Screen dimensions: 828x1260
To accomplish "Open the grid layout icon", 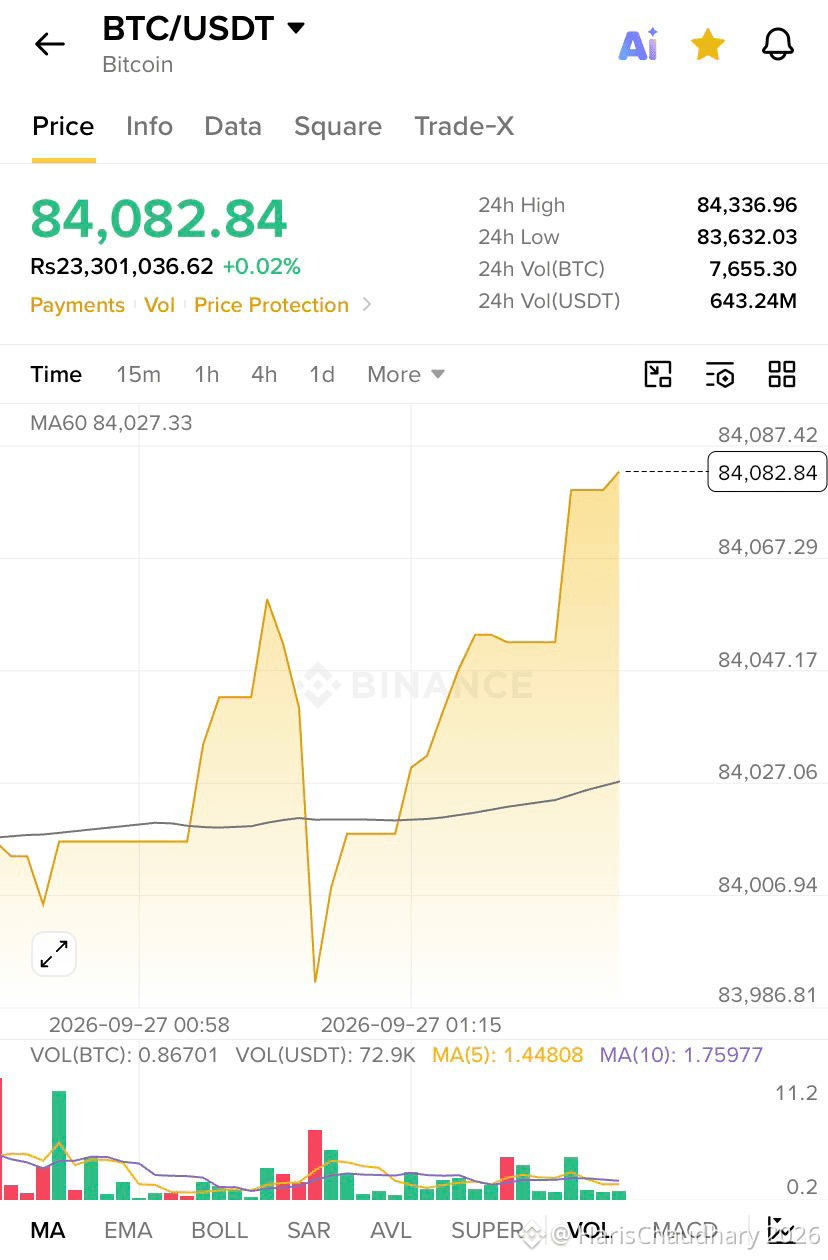I will [x=782, y=374].
